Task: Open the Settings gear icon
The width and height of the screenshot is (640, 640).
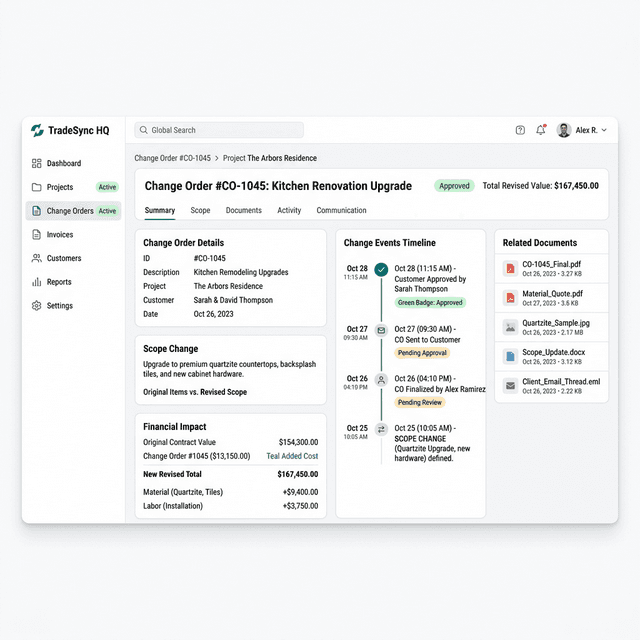Action: (37, 306)
